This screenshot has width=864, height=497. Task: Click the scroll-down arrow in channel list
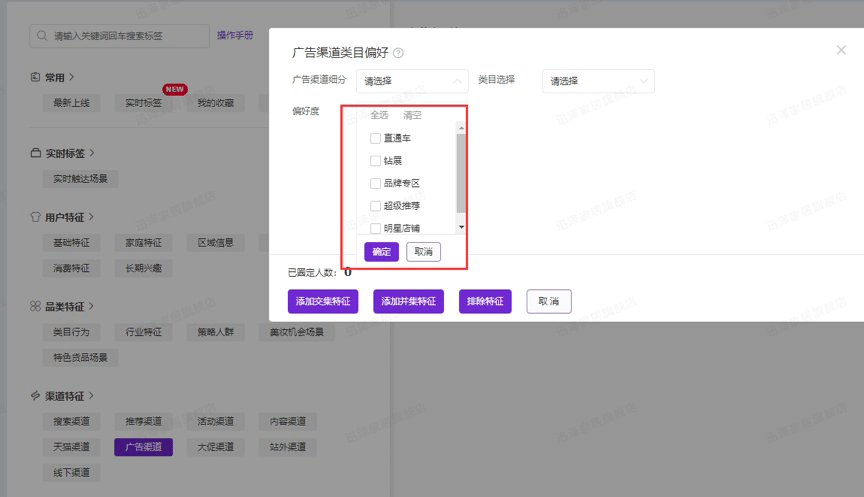pyautogui.click(x=461, y=228)
